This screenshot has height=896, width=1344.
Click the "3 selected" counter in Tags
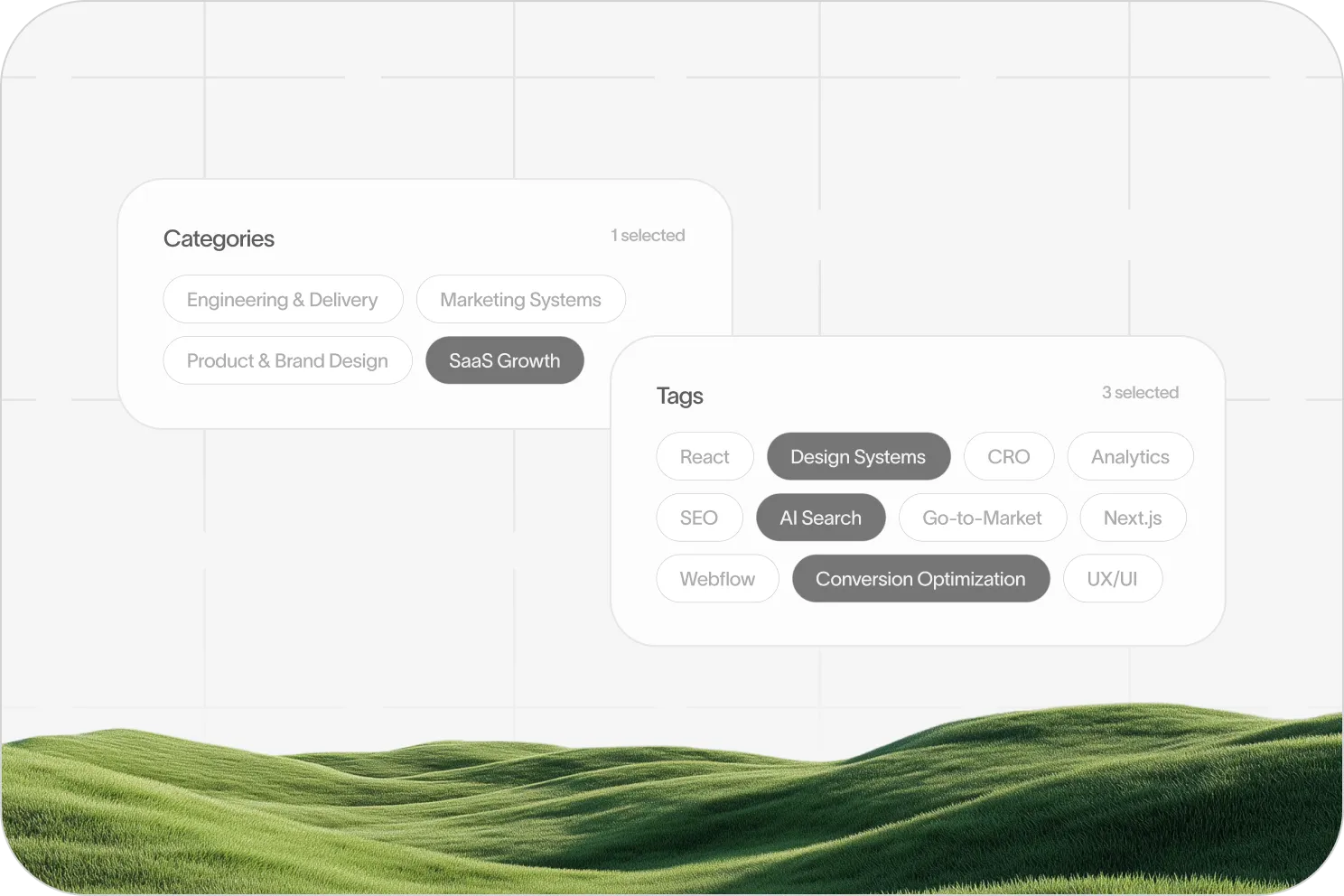click(x=1140, y=393)
